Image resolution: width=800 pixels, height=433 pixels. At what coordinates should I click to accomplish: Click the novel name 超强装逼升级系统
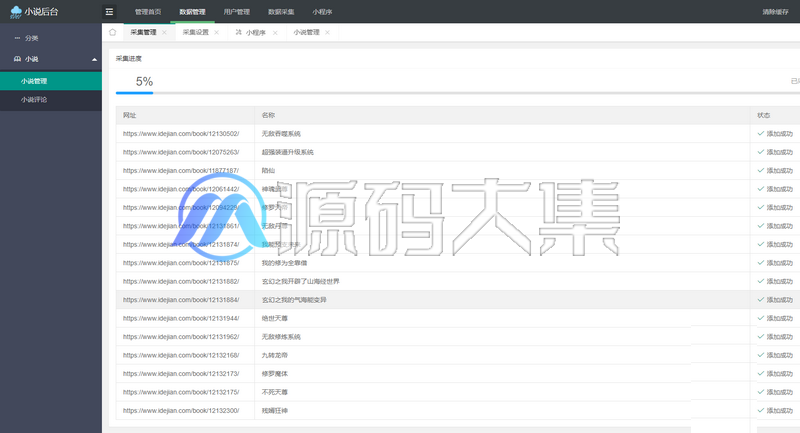click(x=288, y=152)
